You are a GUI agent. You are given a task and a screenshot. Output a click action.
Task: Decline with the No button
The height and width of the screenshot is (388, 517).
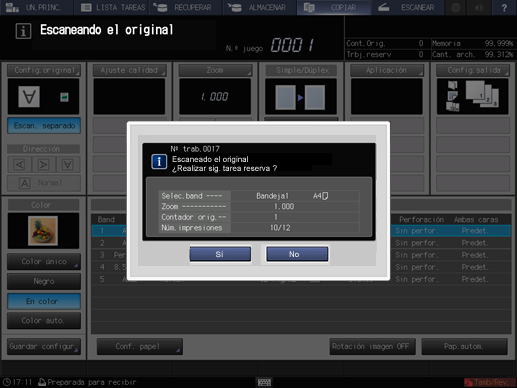[297, 254]
